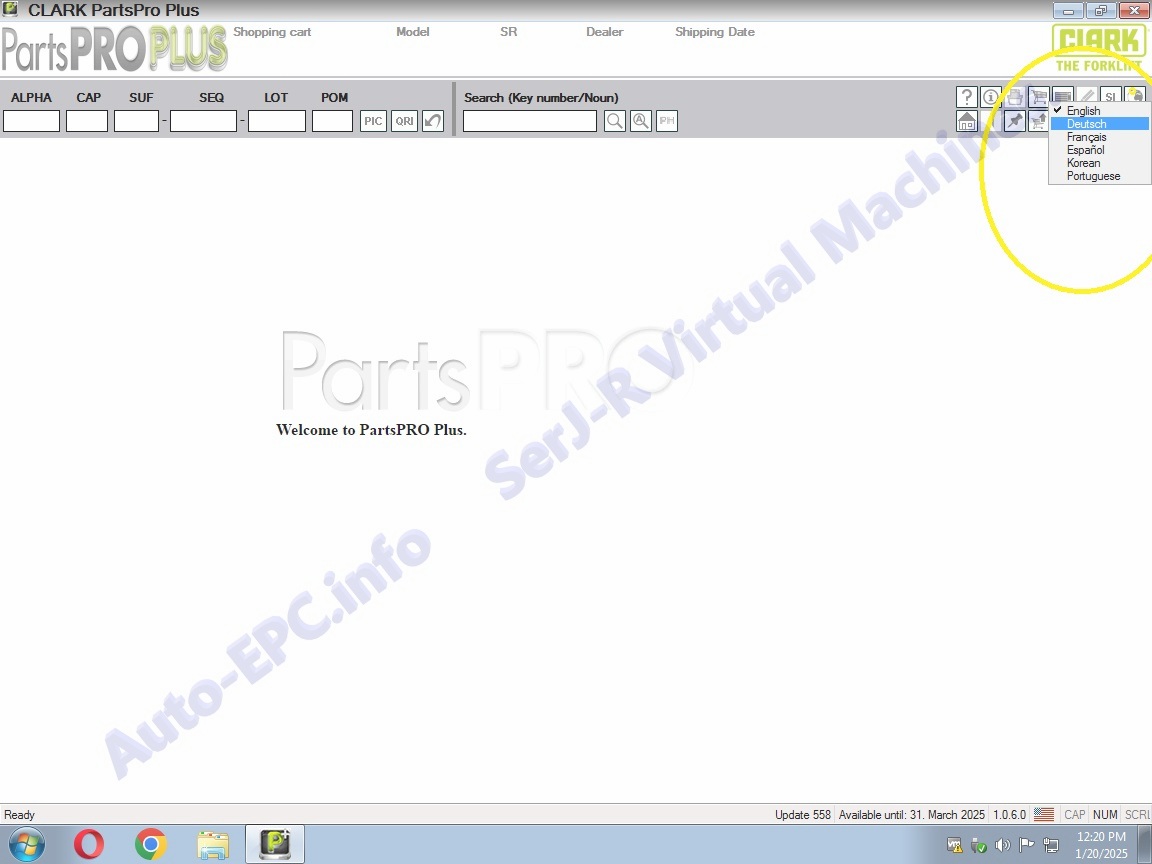Click the PIC button
1152x864 pixels.
click(373, 121)
